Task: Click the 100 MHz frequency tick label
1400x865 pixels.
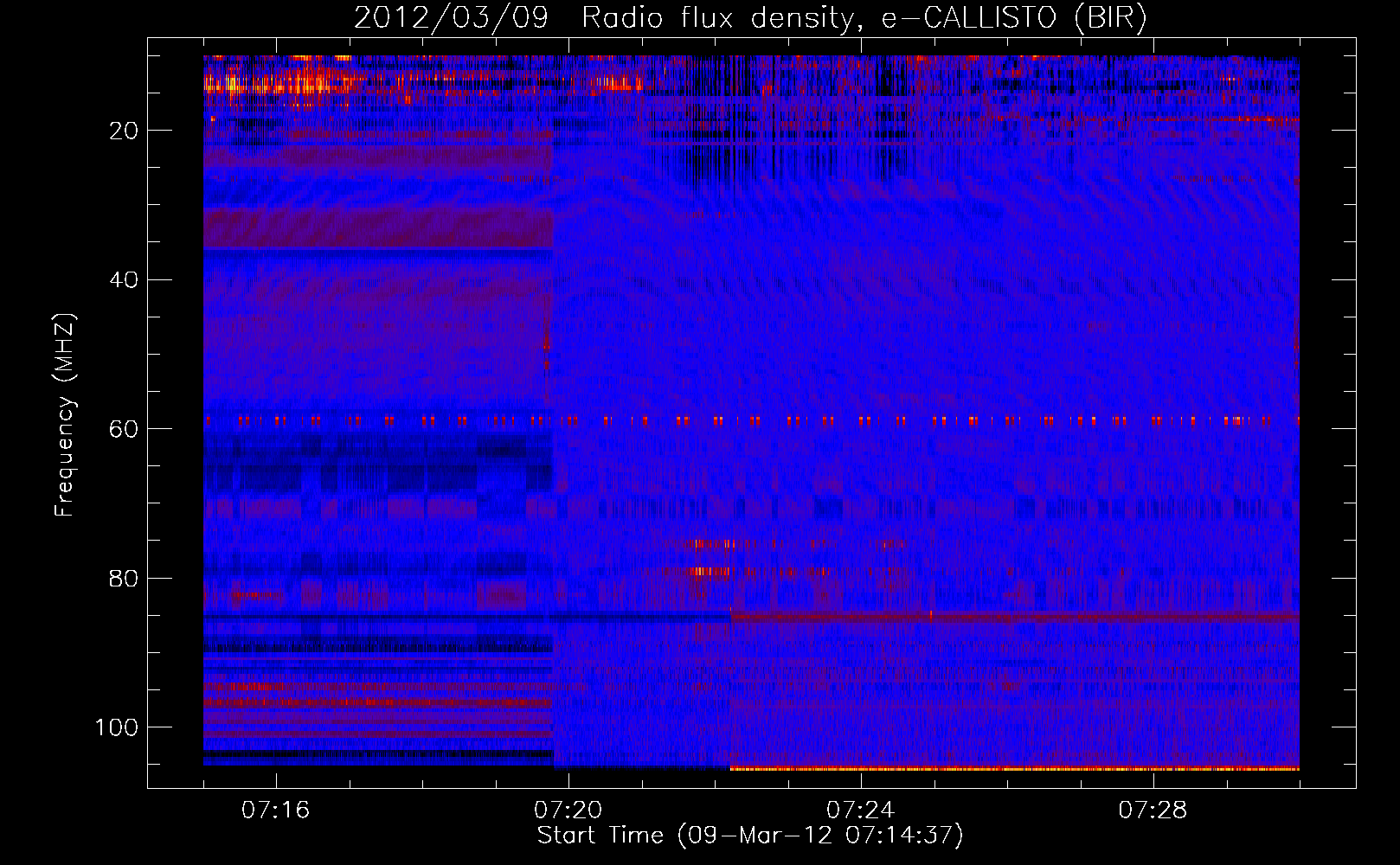Action: (117, 727)
